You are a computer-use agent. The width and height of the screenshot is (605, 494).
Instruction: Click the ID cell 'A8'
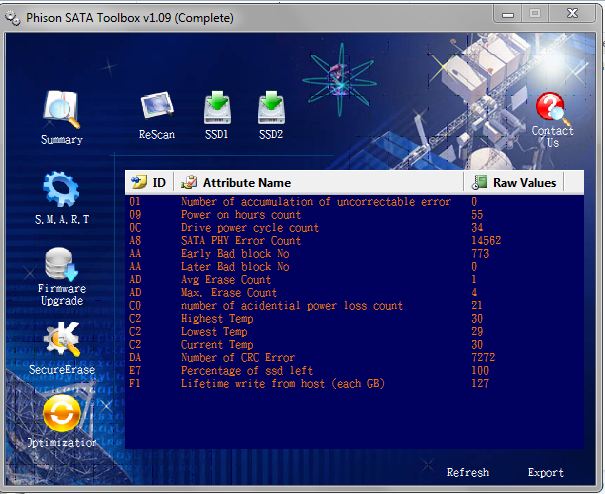[x=135, y=241]
